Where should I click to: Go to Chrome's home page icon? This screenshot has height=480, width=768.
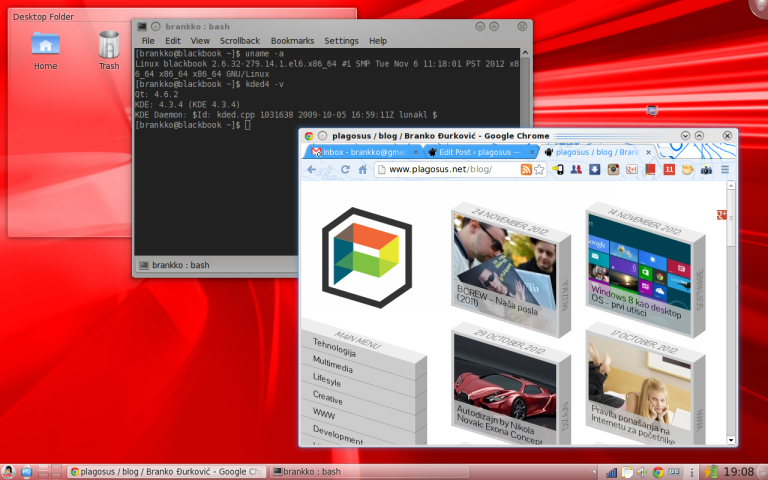click(362, 169)
